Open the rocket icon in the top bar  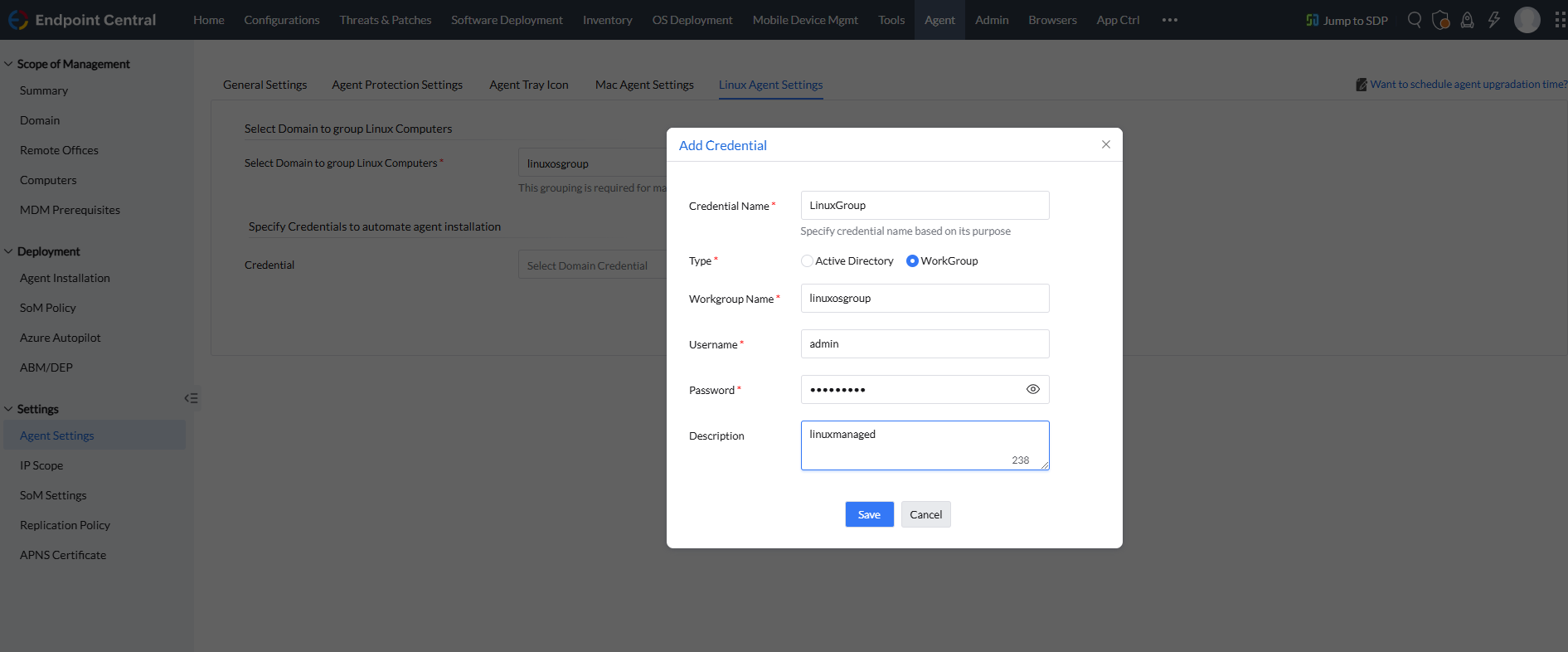pyautogui.click(x=1467, y=20)
